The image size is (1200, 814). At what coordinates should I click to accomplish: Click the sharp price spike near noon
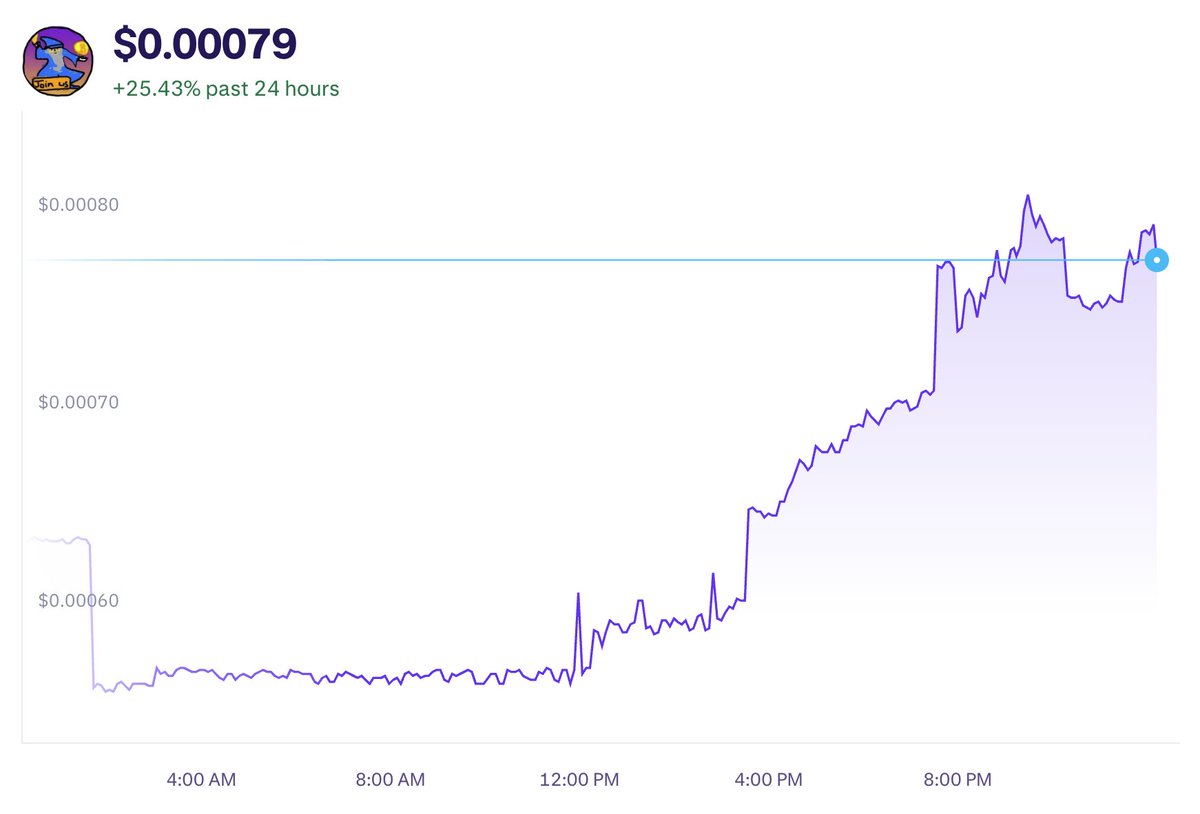(x=579, y=595)
